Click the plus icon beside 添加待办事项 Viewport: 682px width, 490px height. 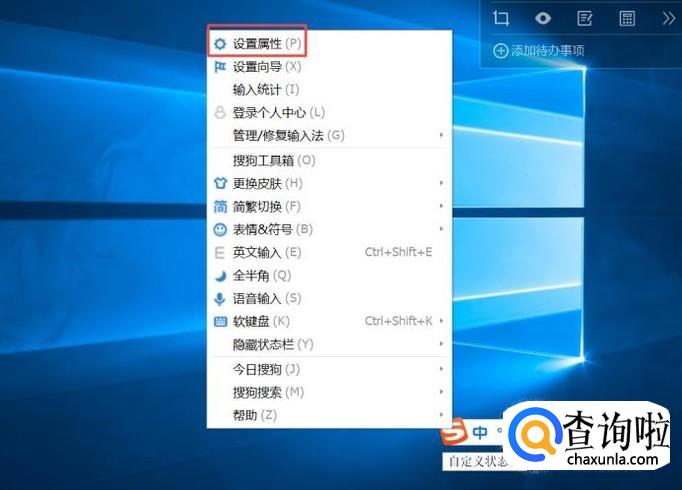(501, 51)
